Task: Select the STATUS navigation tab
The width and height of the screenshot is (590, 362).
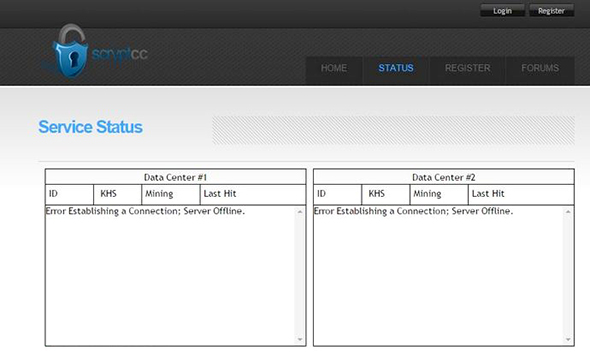Action: pyautogui.click(x=396, y=68)
